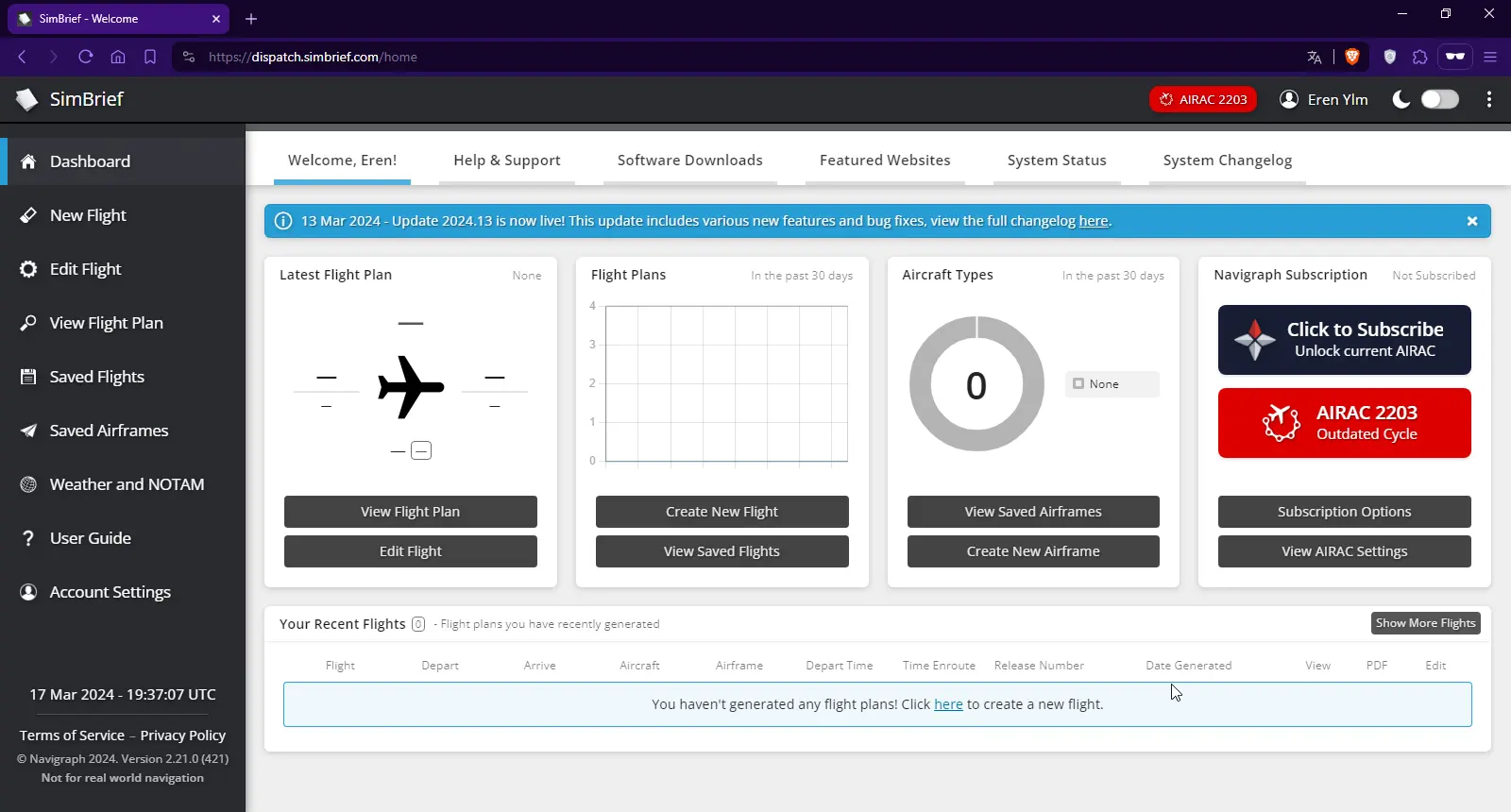Click the info icon in update banner

click(x=282, y=221)
